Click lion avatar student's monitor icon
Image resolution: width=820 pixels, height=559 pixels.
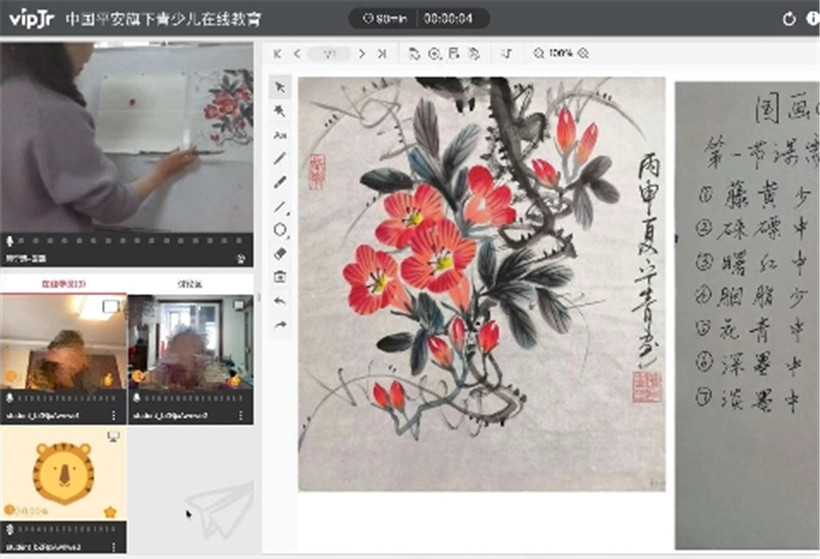[x=113, y=436]
